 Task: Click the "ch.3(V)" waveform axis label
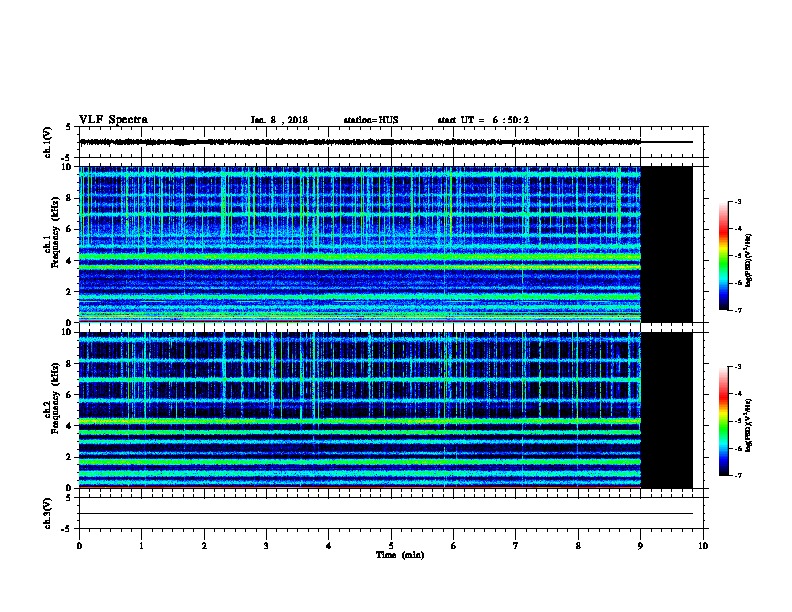(x=47, y=513)
